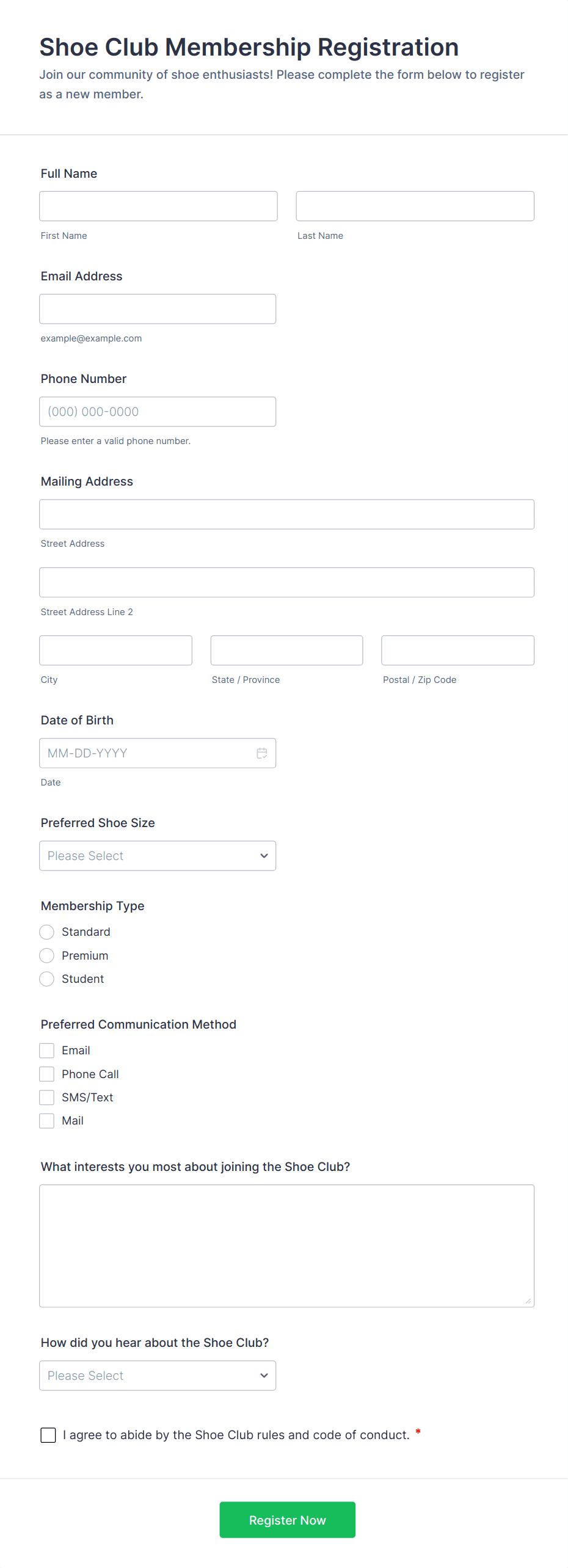Enable the SMS/Text communication option
This screenshot has width=568, height=1568.
47,1098
